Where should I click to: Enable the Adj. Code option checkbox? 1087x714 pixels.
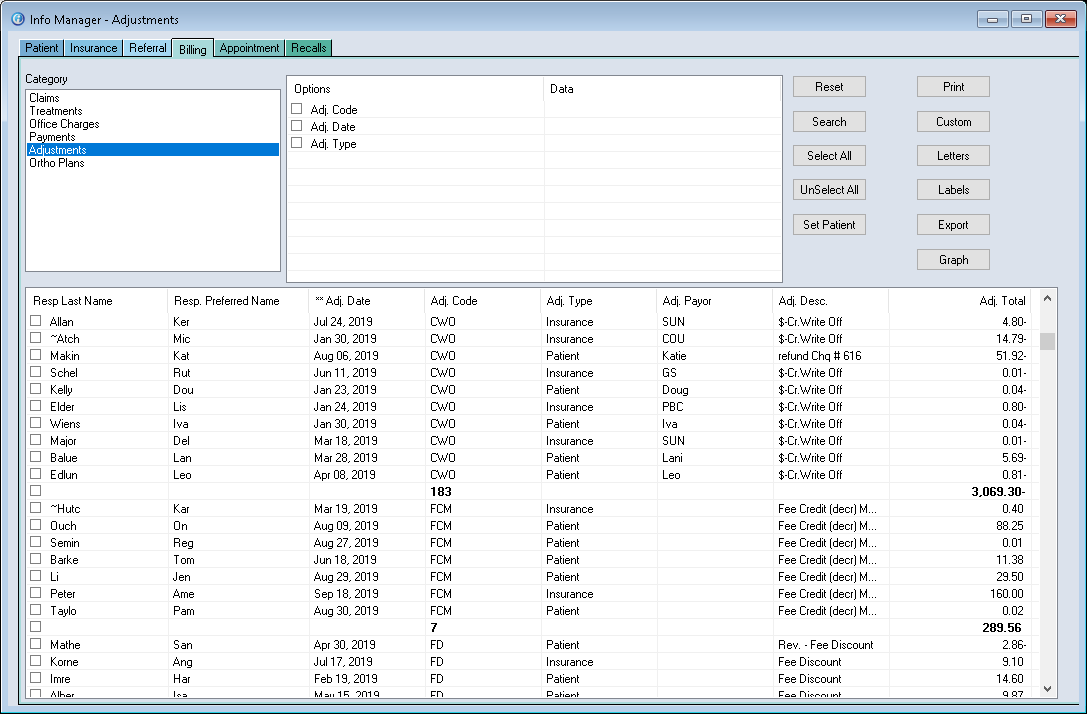click(297, 109)
